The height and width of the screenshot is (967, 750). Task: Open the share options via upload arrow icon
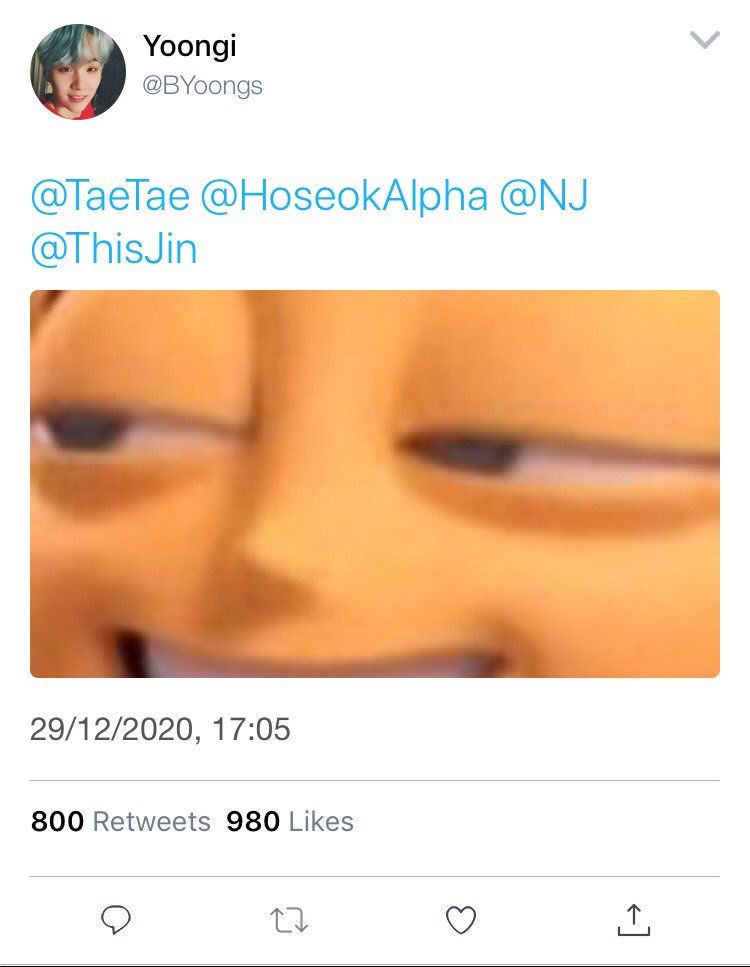click(633, 920)
